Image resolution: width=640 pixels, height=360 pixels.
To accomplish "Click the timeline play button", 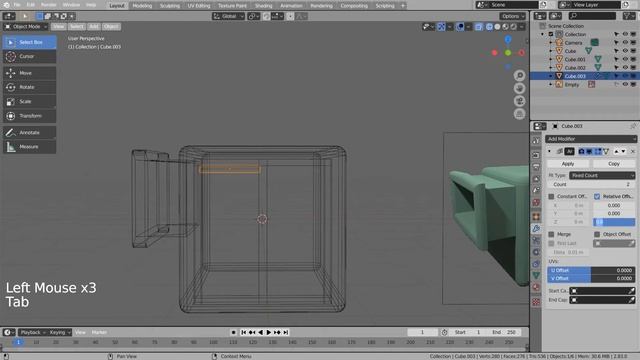I will coord(269,332).
